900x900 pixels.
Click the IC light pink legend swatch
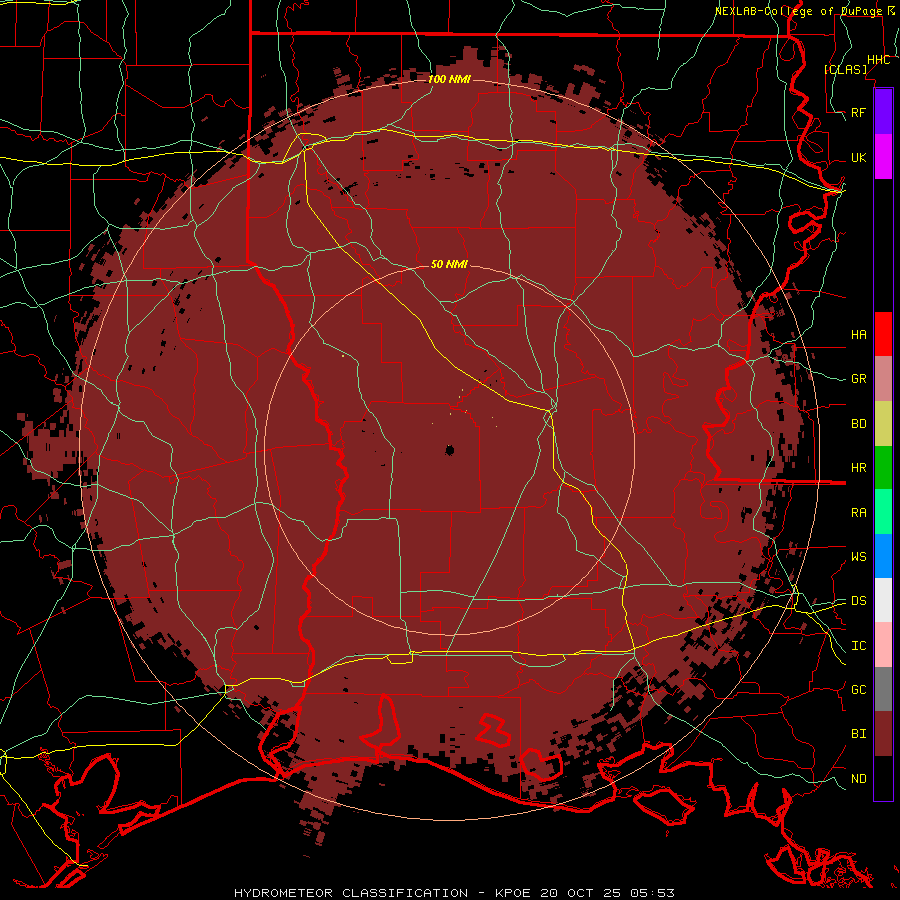883,645
